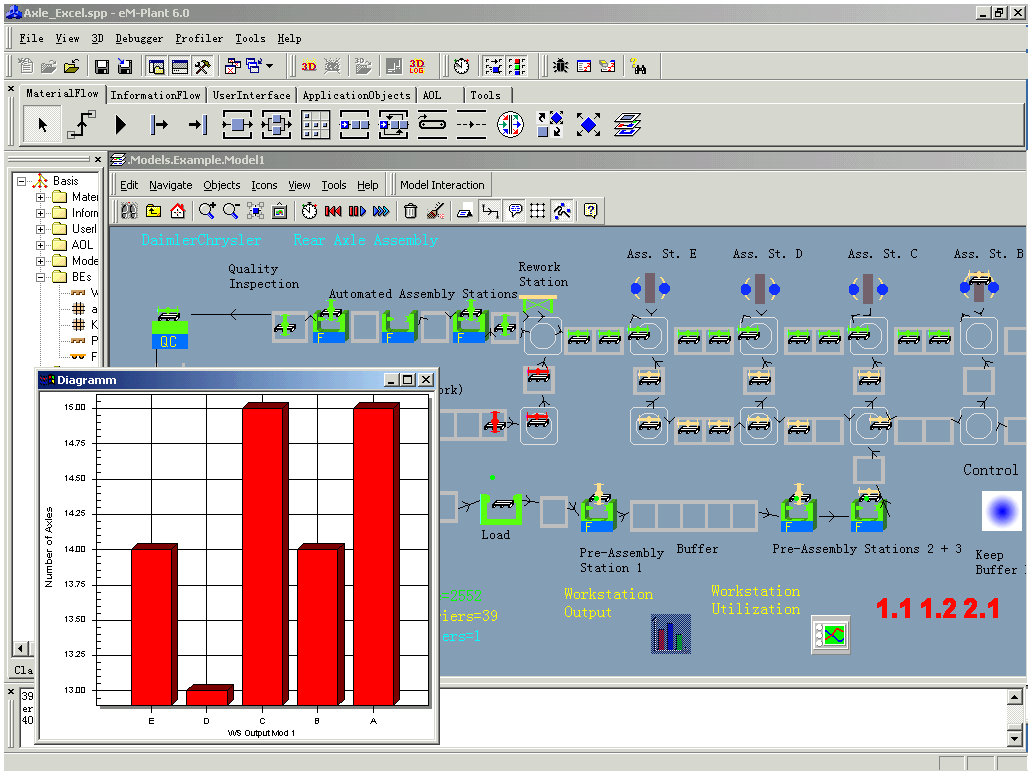Switch to the InformationFlow tab

point(156,95)
